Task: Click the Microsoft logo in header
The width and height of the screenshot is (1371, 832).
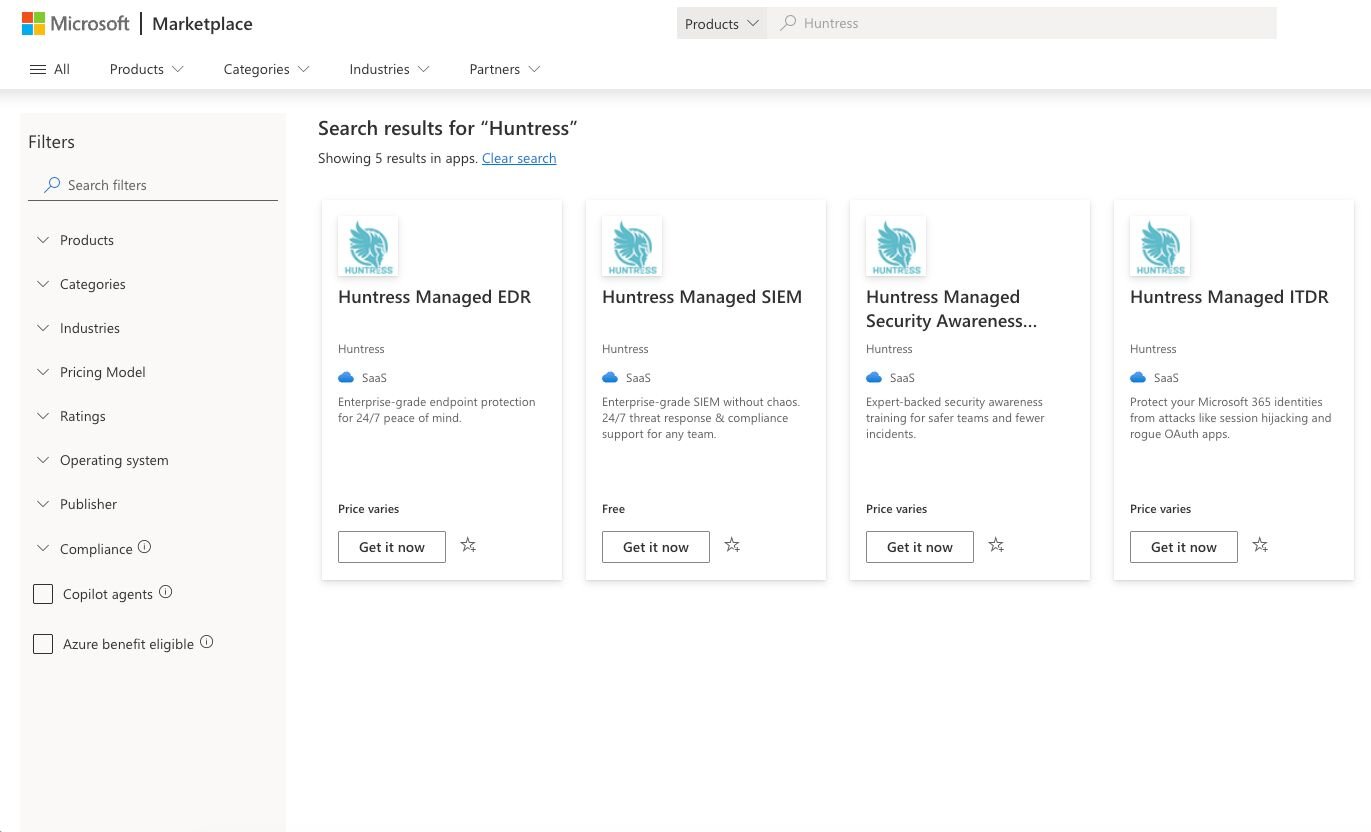Action: (x=76, y=23)
